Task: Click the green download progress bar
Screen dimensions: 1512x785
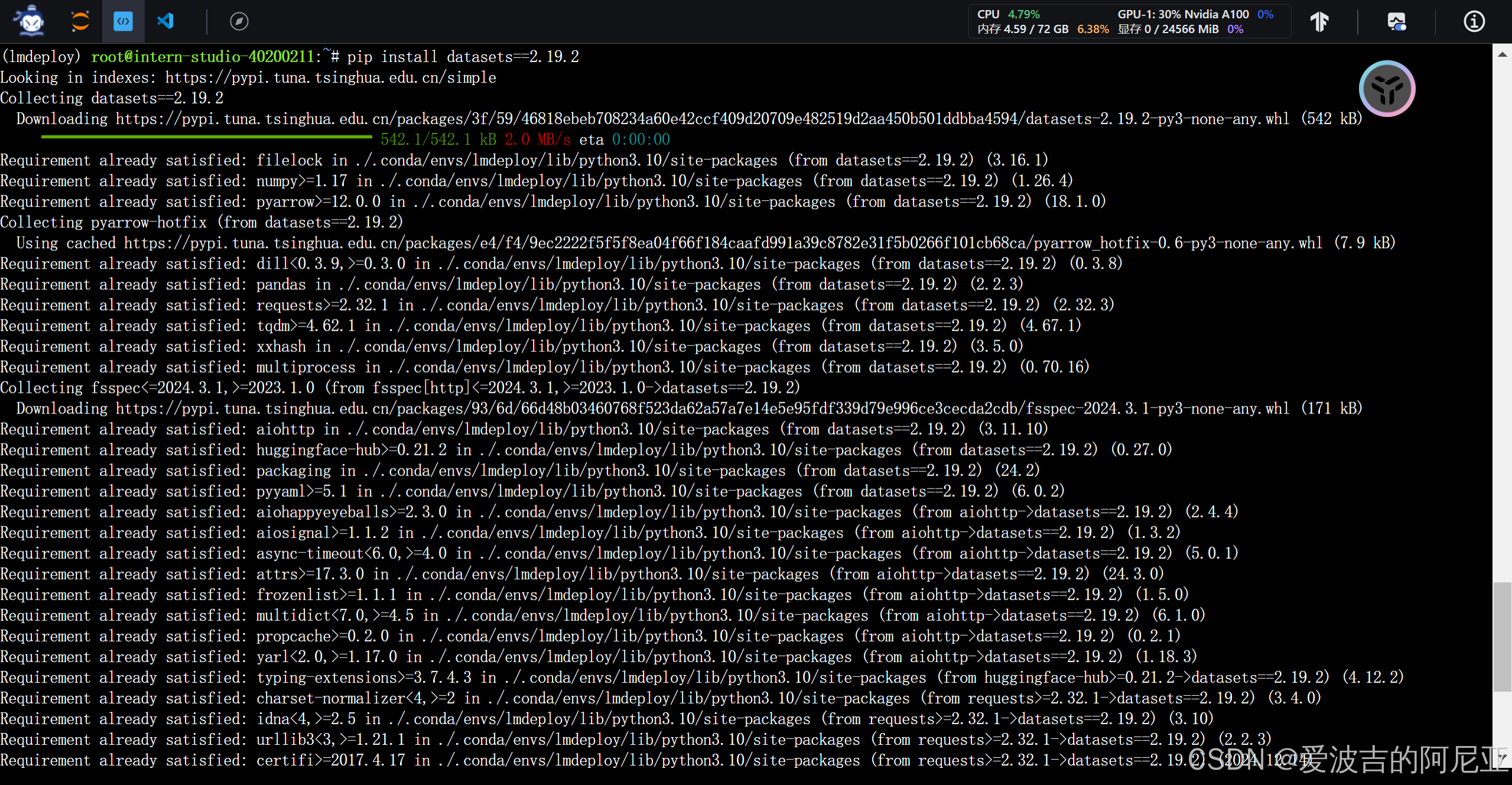Action: (x=206, y=138)
